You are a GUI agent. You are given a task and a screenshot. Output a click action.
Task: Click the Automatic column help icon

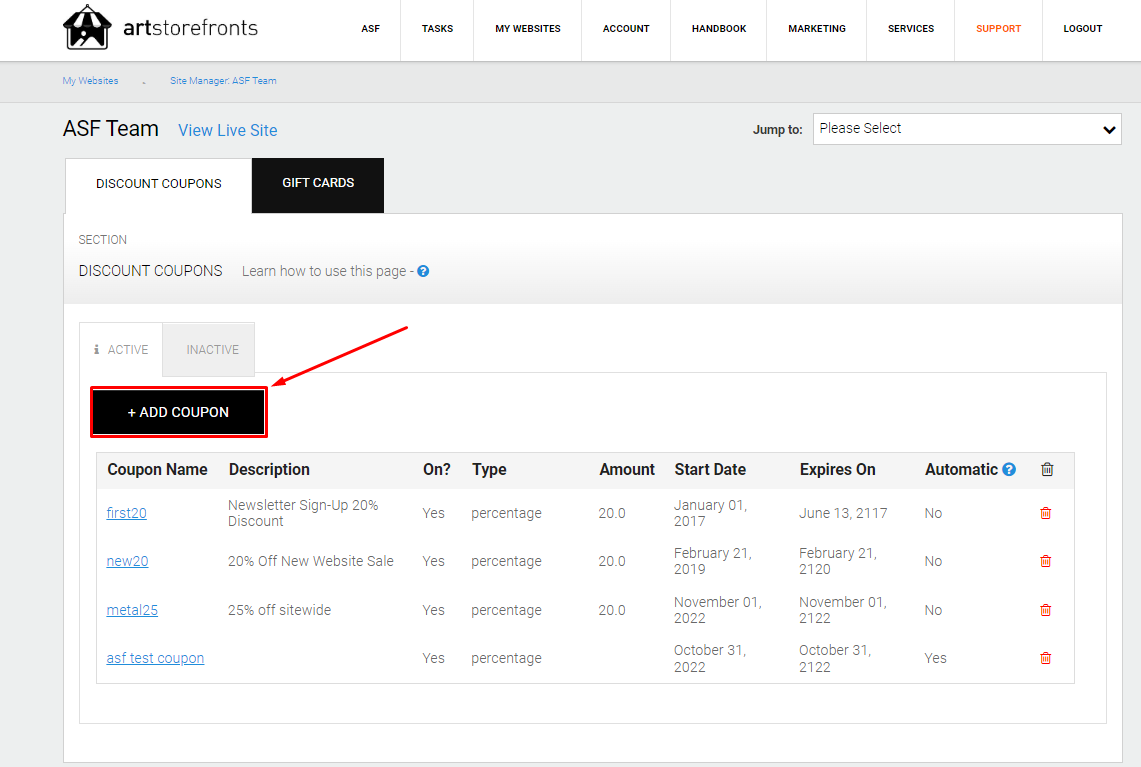[1009, 469]
